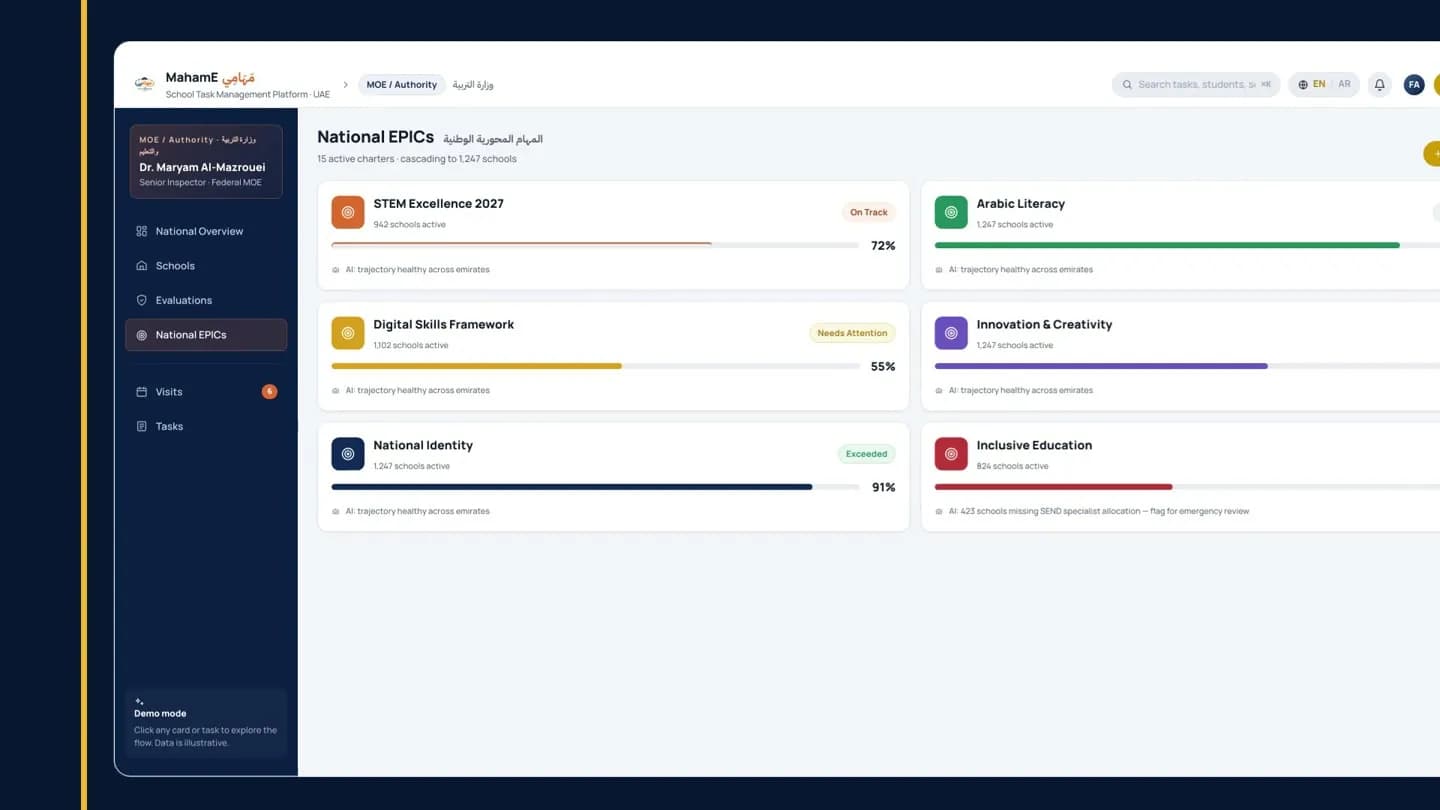Click the orange STEM Excellence target icon
The width and height of the screenshot is (1440, 810).
348,212
